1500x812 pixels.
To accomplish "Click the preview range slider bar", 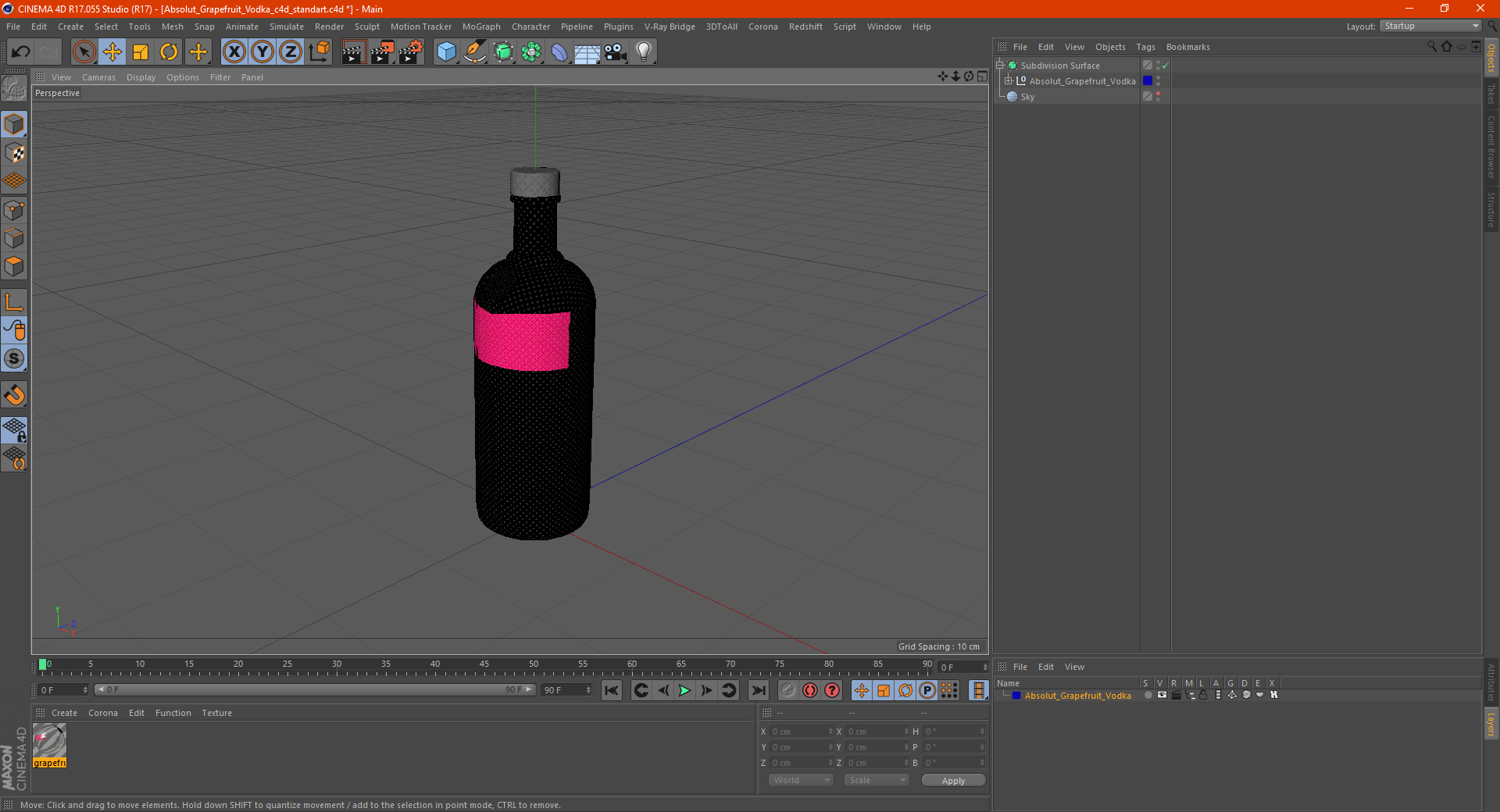I will tap(314, 689).
